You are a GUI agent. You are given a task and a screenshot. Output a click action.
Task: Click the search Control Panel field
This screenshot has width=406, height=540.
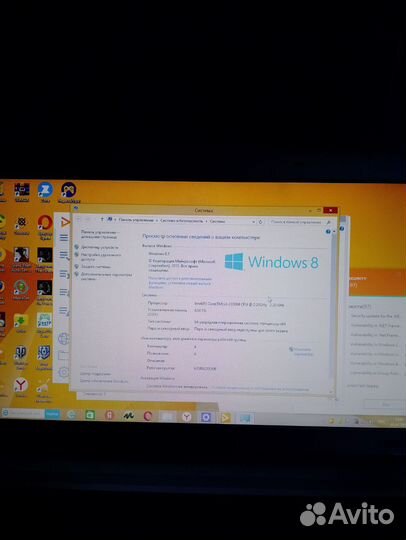tap(301, 222)
